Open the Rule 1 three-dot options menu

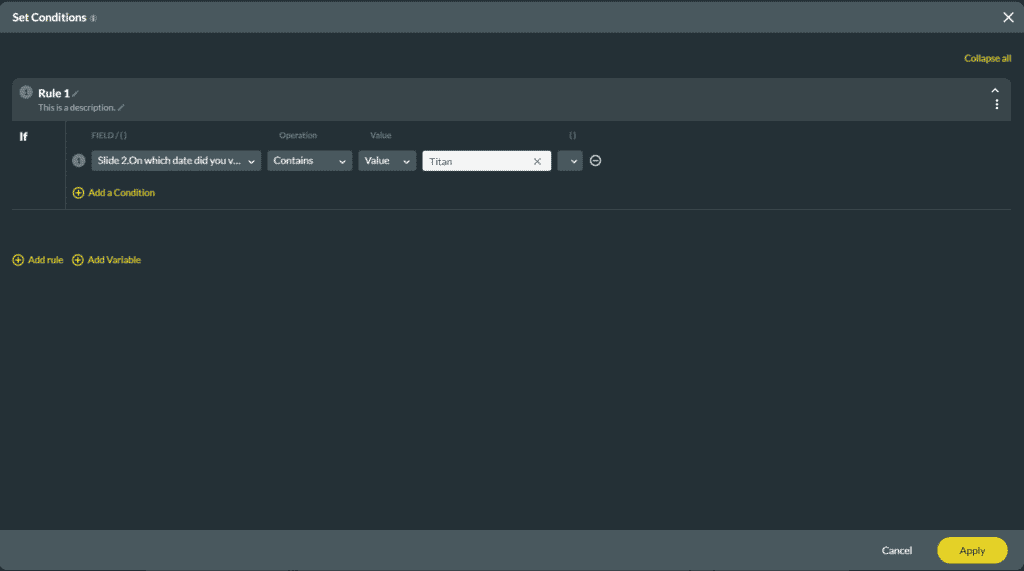click(x=996, y=105)
